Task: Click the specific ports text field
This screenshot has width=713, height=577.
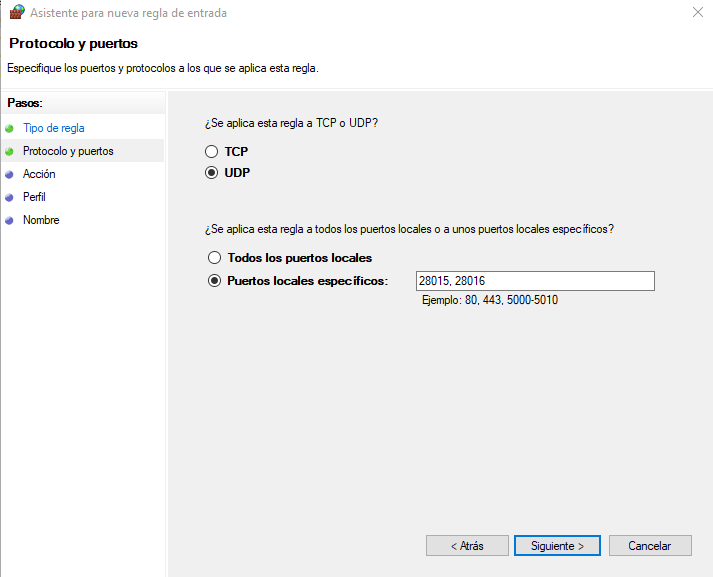Action: pyautogui.click(x=535, y=281)
